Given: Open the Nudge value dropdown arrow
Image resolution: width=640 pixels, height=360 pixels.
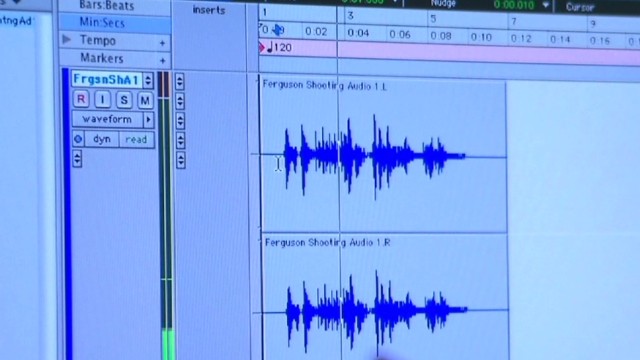Looking at the screenshot, I should point(546,5).
